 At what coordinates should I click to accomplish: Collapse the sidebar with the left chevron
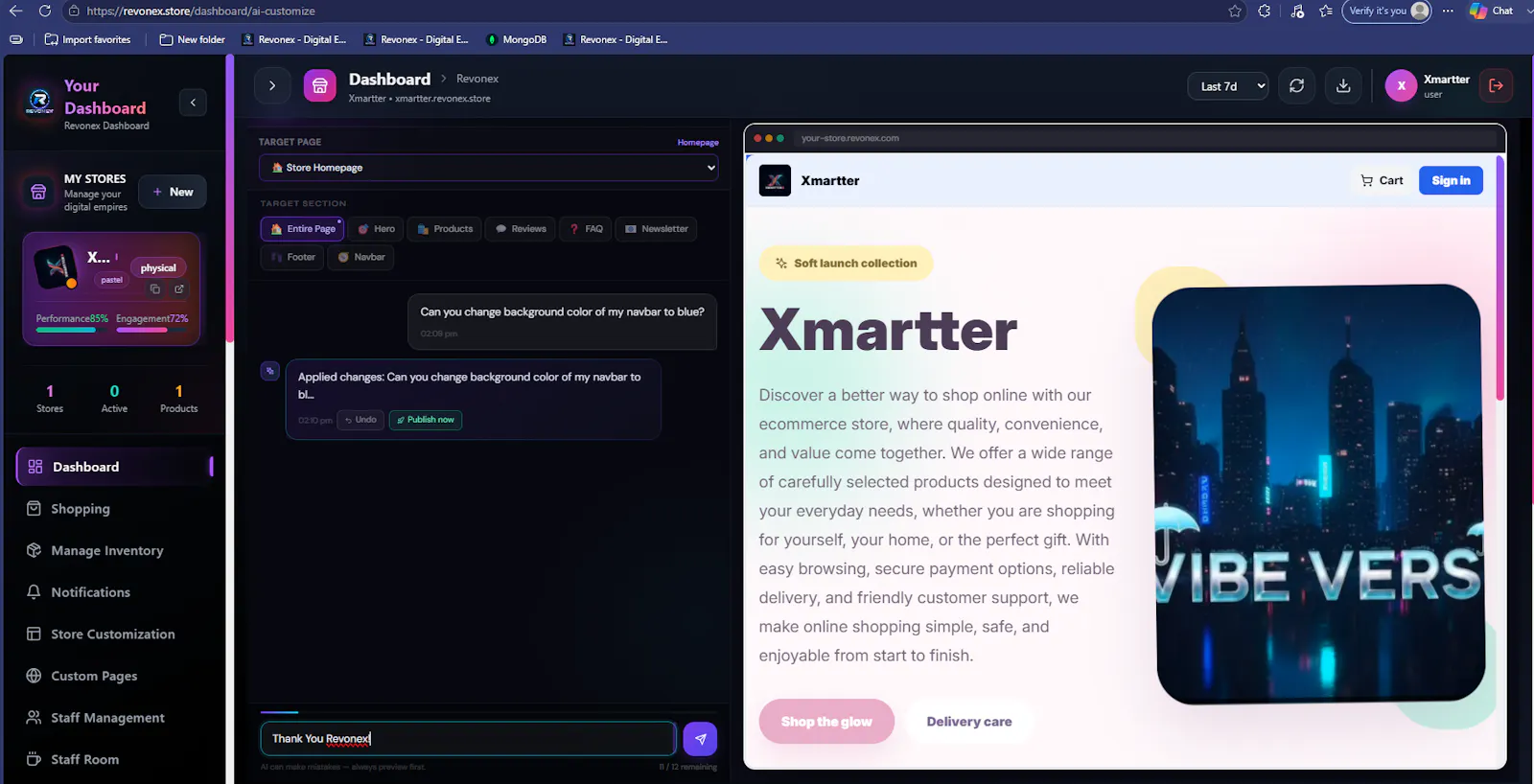tap(193, 103)
